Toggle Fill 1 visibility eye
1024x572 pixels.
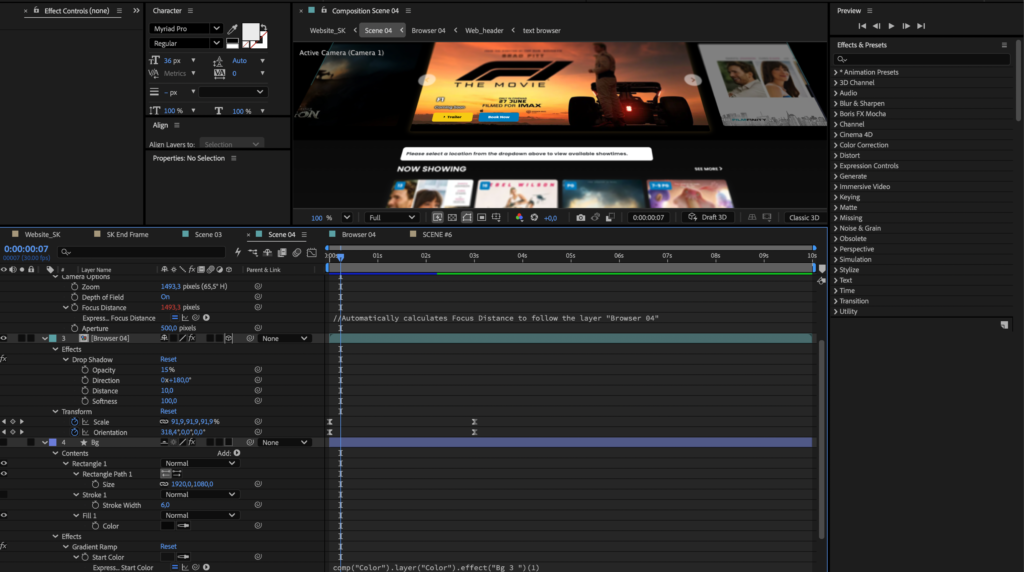coord(4,515)
